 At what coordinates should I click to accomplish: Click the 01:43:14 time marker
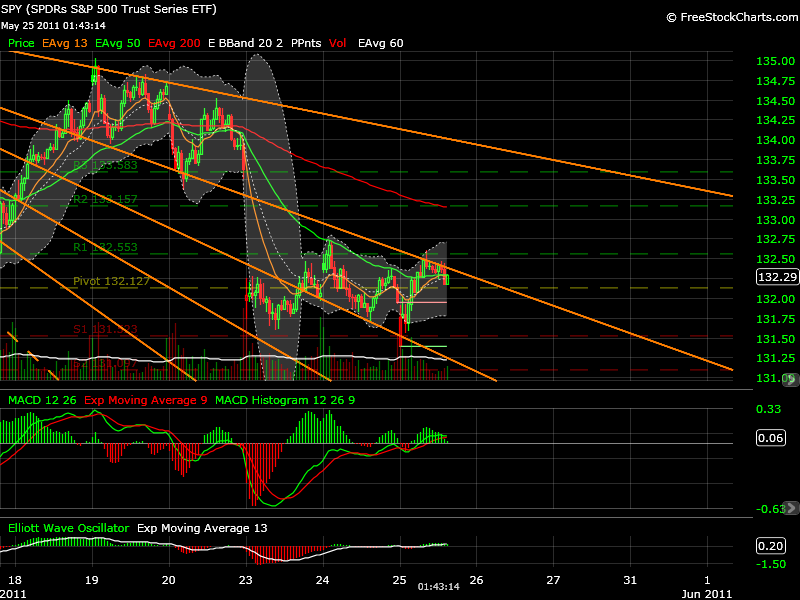point(437,586)
